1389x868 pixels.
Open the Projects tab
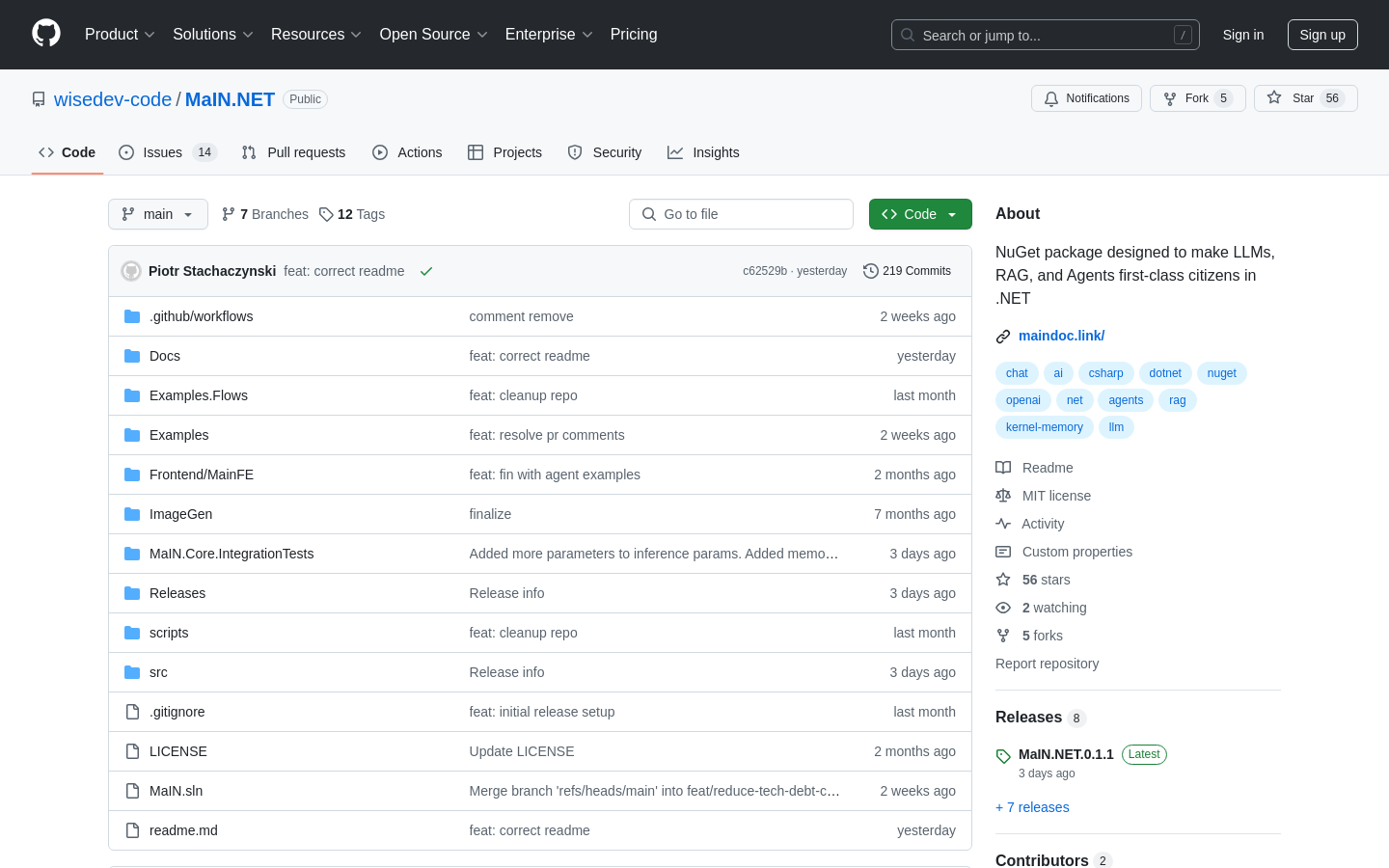click(x=504, y=152)
